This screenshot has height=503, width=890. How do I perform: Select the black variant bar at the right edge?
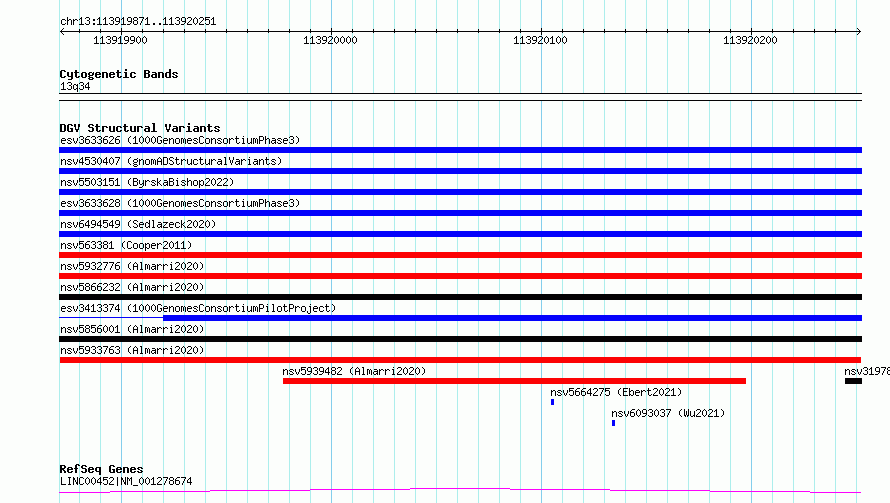tap(853, 381)
